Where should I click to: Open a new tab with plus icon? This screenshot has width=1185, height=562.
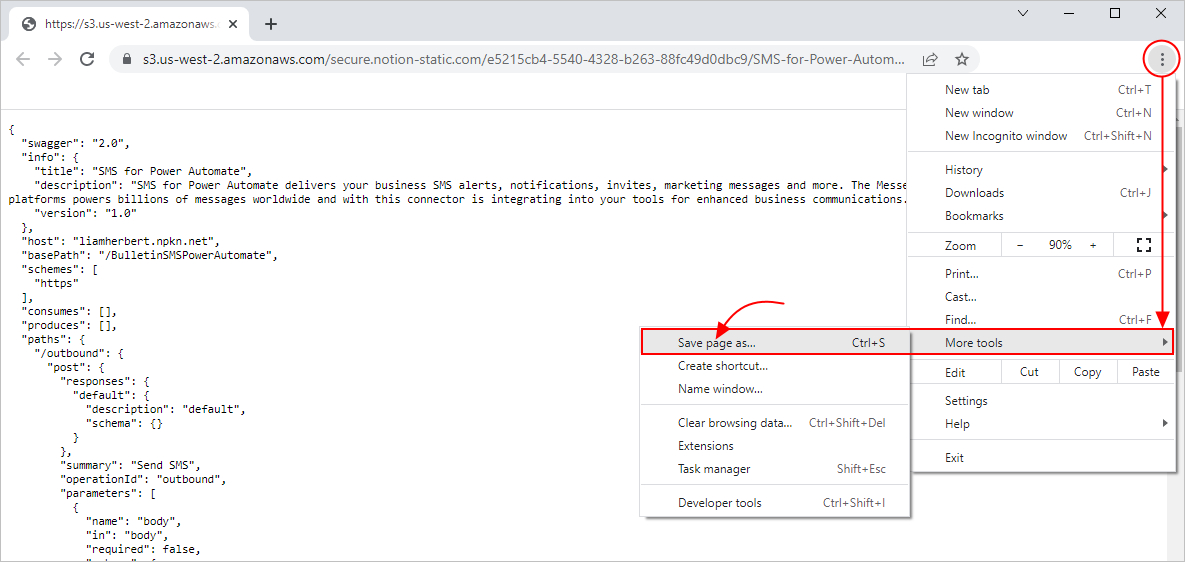tap(271, 24)
